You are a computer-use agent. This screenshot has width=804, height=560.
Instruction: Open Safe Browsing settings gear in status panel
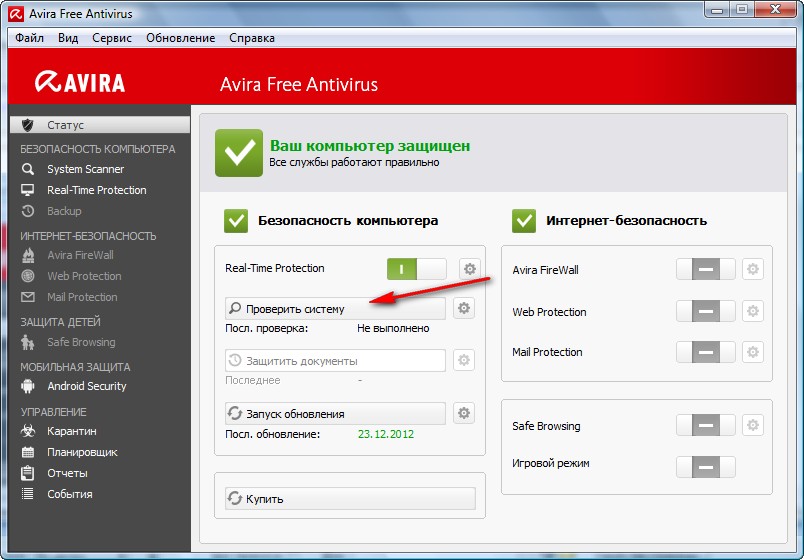coord(753,425)
